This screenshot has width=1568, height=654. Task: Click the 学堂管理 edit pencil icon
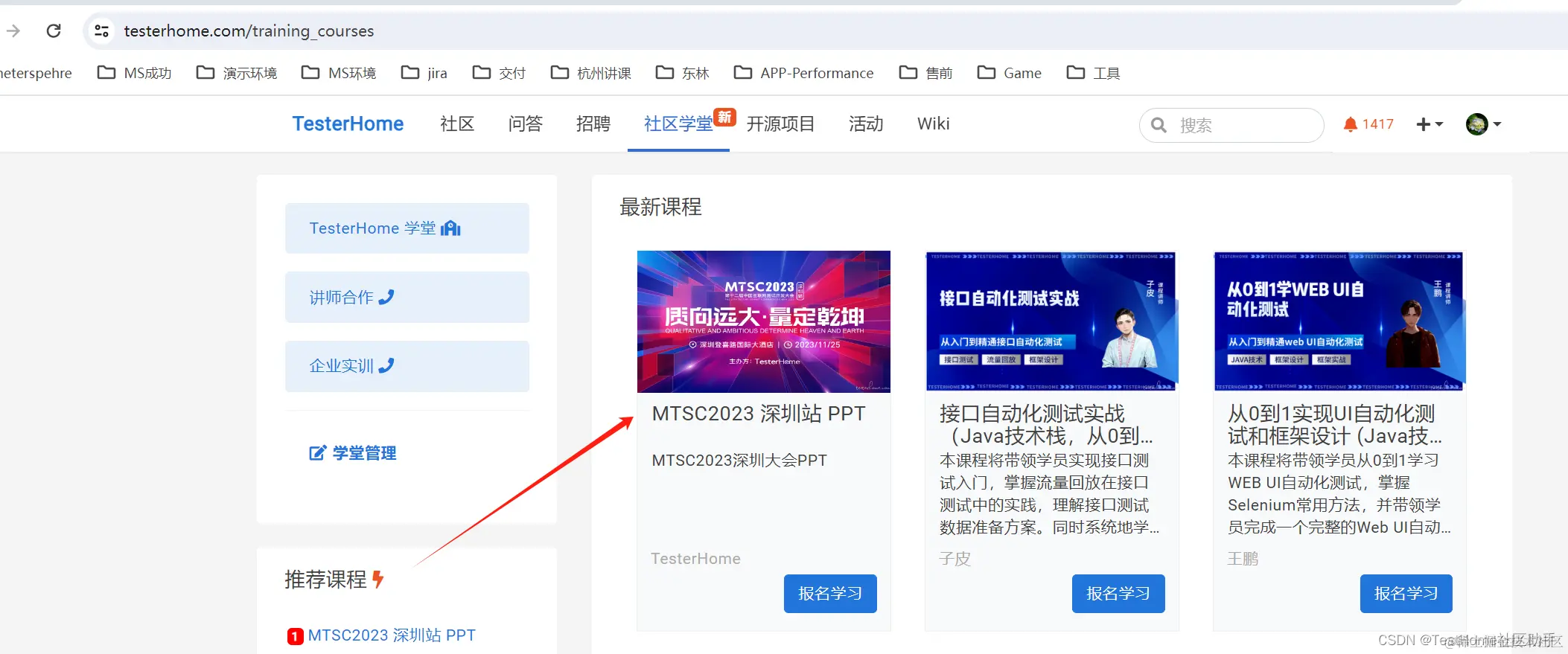318,453
